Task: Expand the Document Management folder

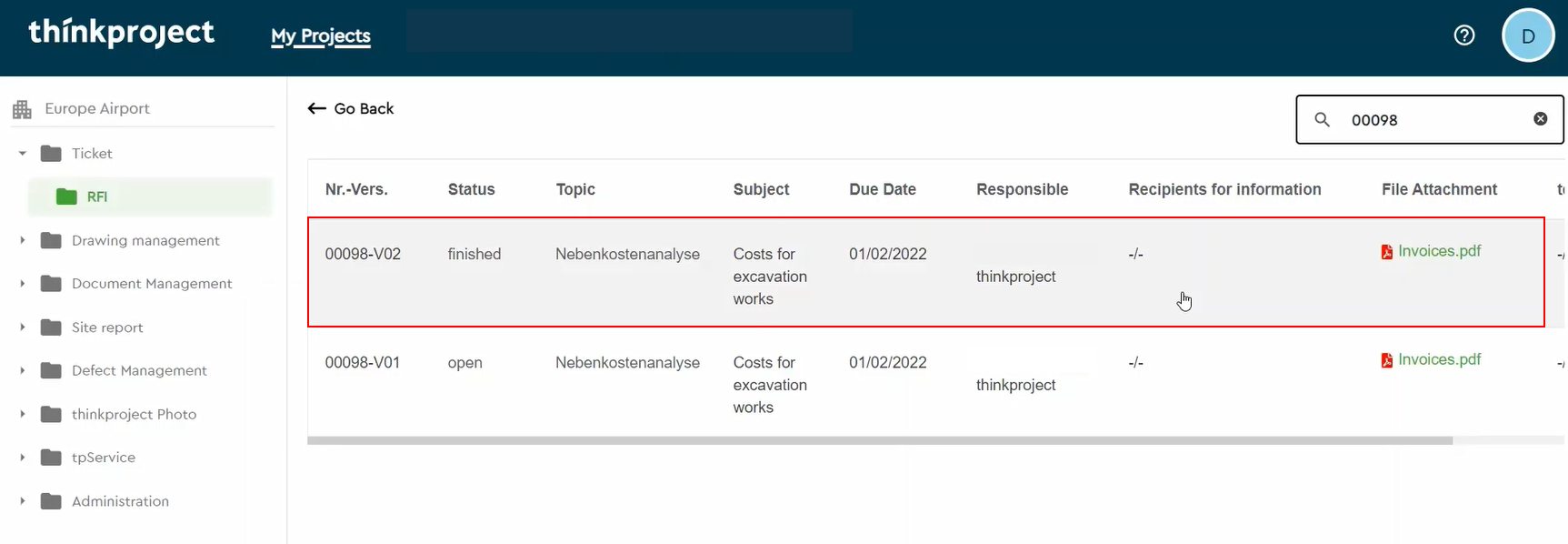Action: pyautogui.click(x=23, y=284)
